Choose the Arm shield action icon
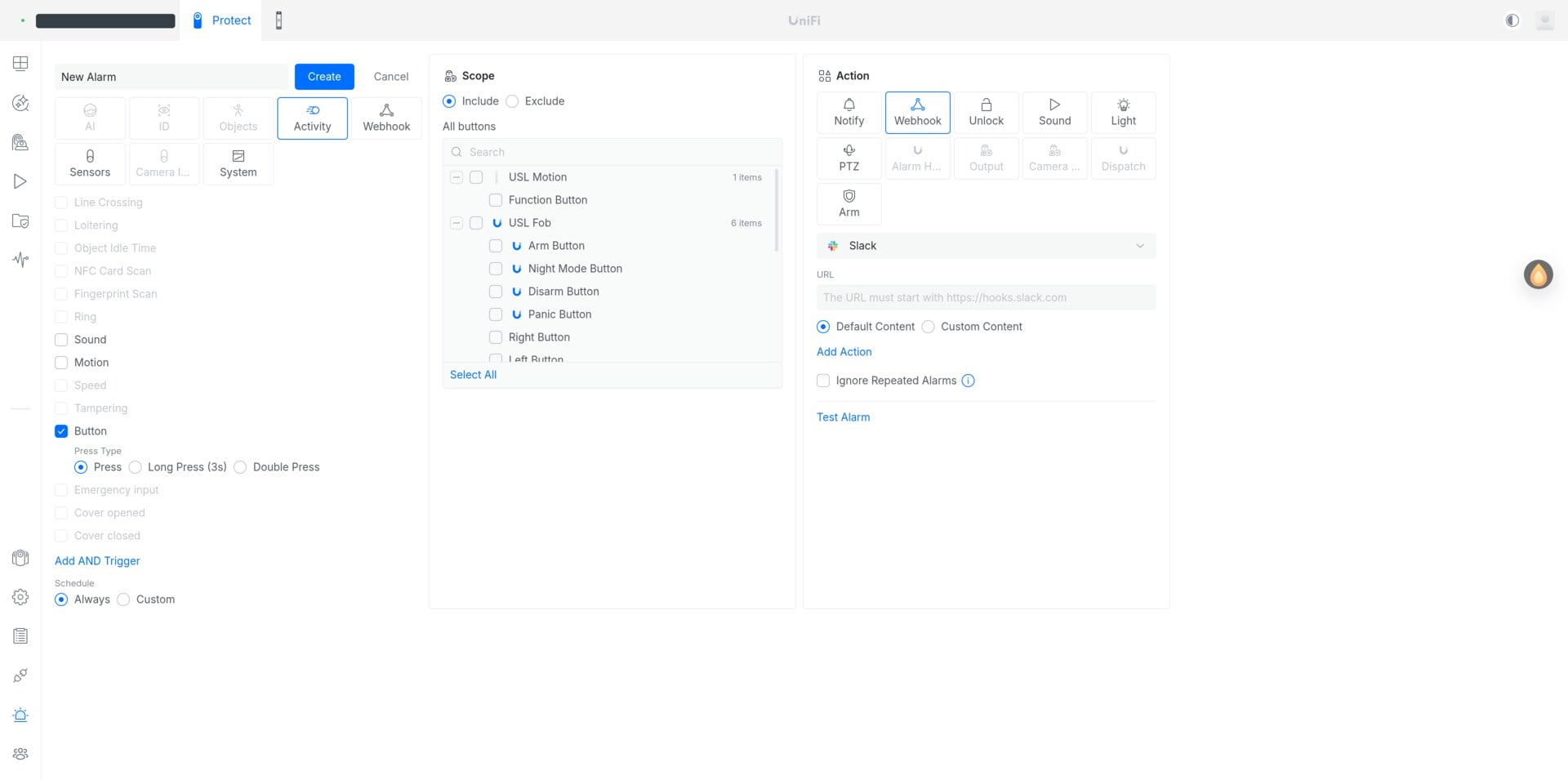 [x=849, y=196]
